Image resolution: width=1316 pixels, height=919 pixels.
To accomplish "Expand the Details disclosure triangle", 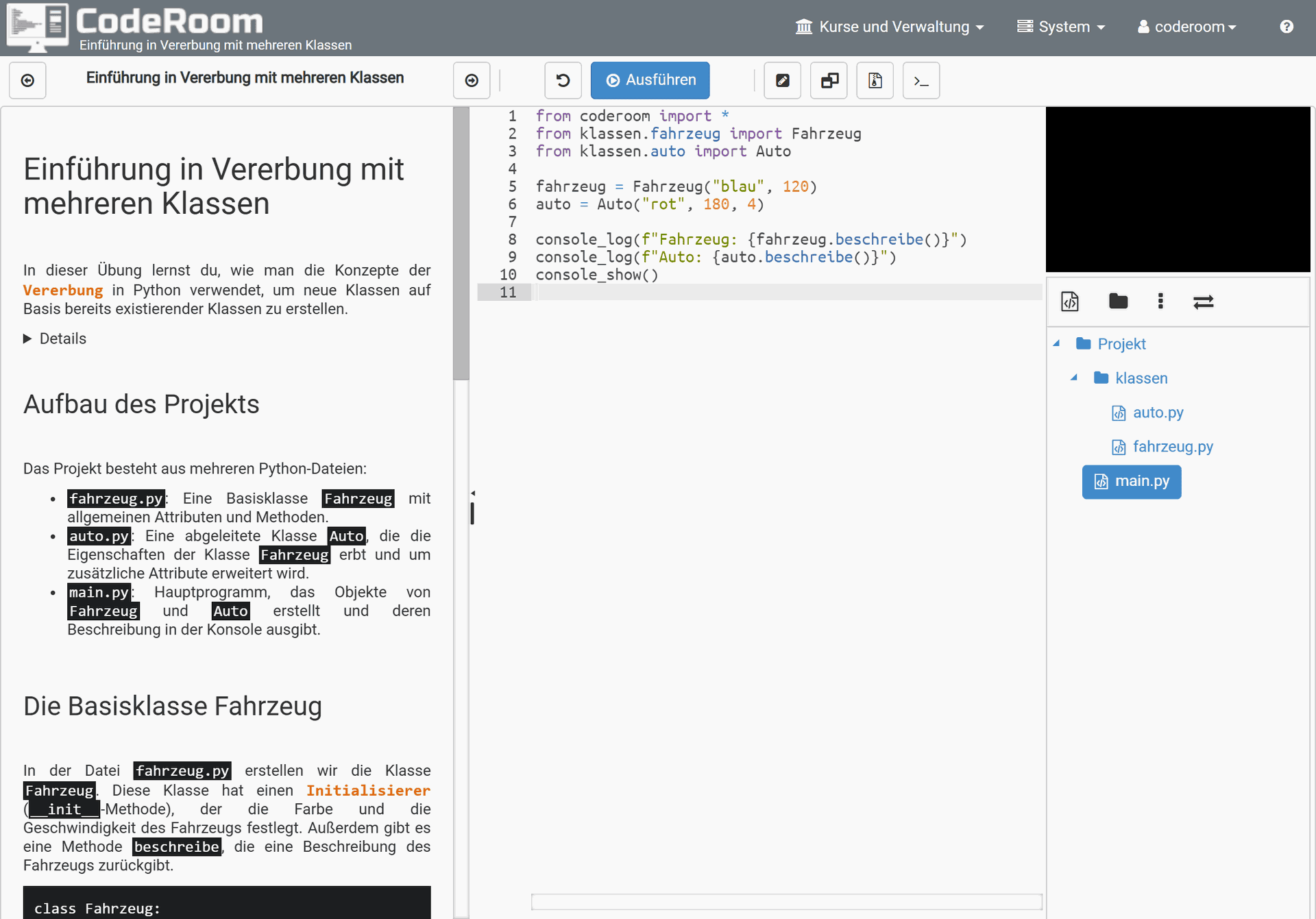I will pyautogui.click(x=27, y=339).
